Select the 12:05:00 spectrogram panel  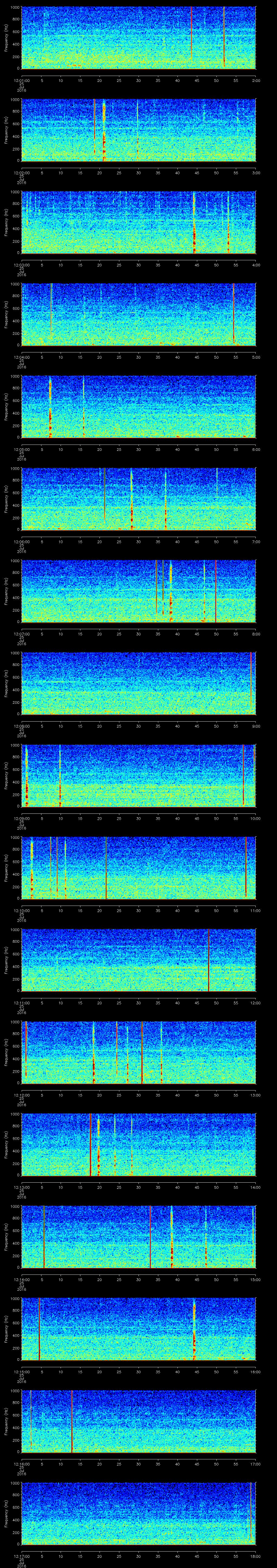139,407
